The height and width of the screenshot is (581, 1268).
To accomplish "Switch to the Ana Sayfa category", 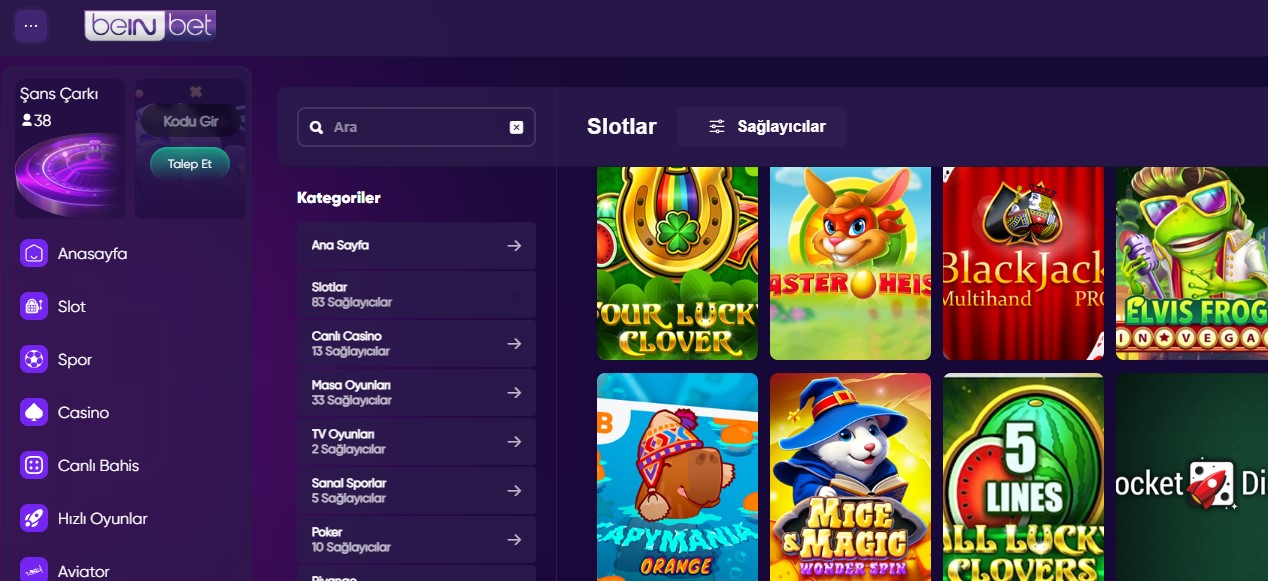I will pos(416,245).
